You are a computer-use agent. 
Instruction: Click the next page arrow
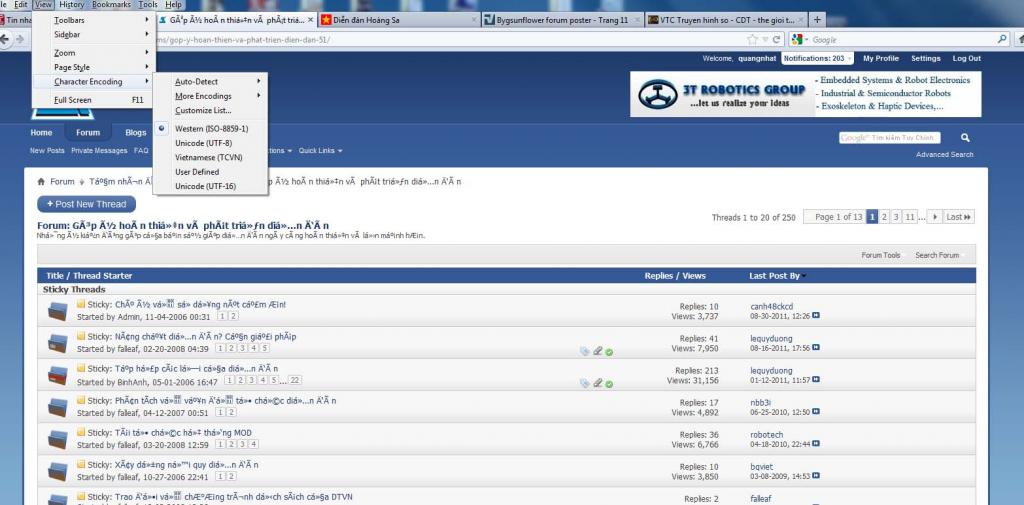tap(935, 217)
